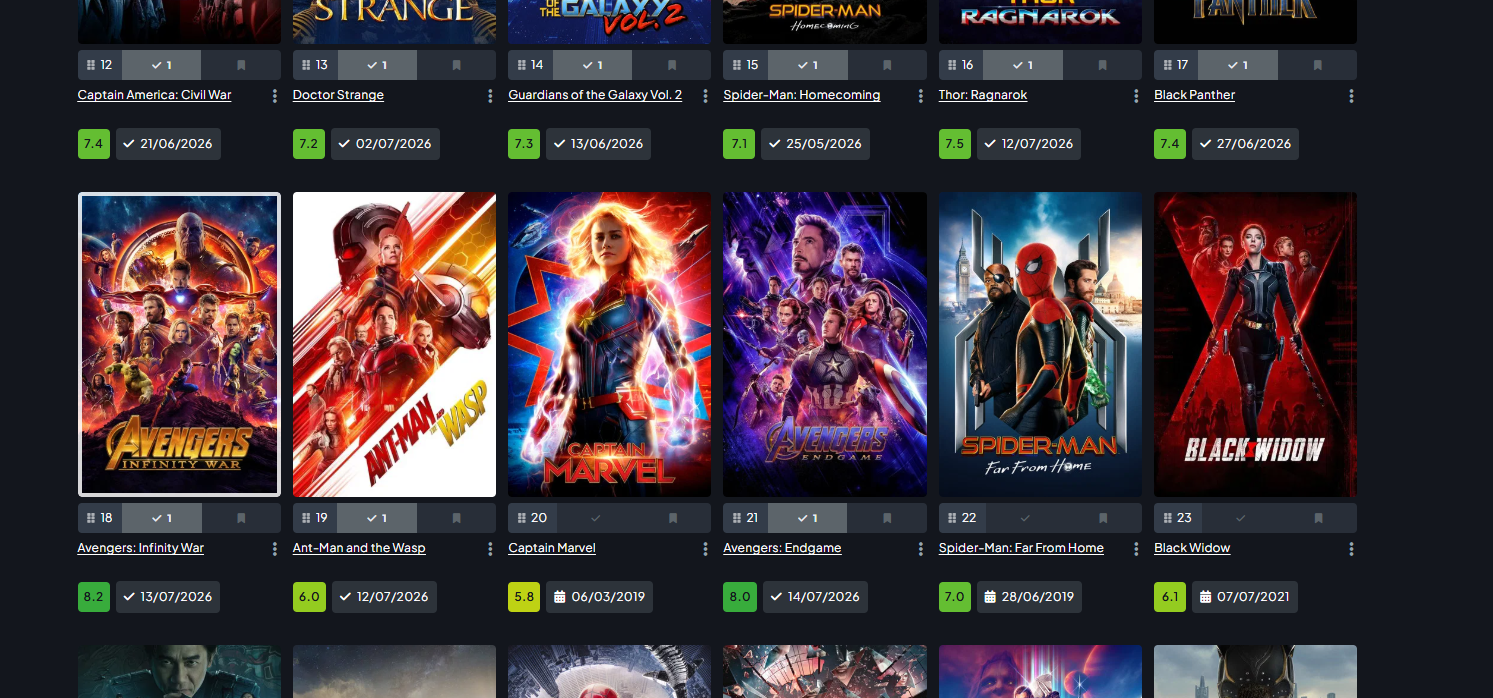Bookmark Thor: Ragnarok to watchlist
Screen dimensions: 1493x698
1103,65
